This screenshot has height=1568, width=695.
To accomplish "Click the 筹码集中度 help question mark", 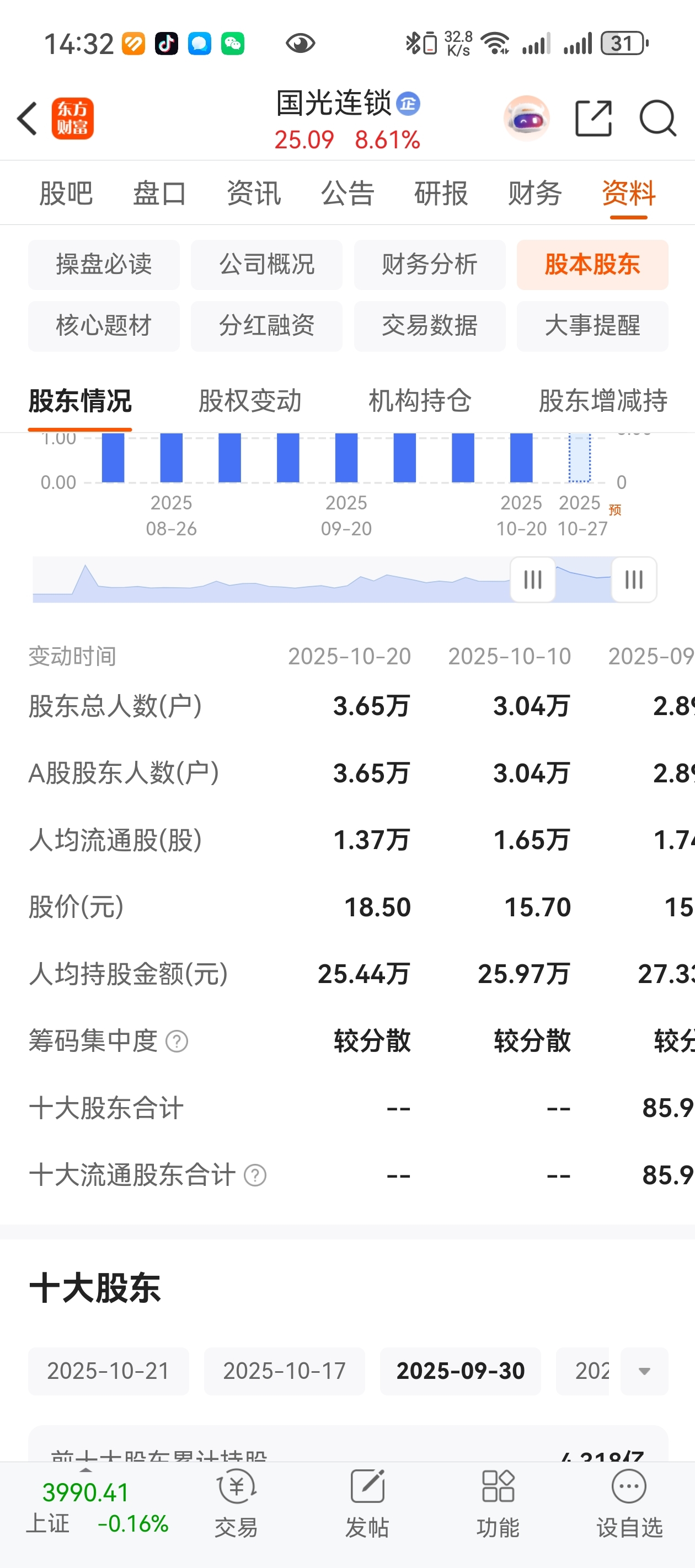I will pos(177,1041).
